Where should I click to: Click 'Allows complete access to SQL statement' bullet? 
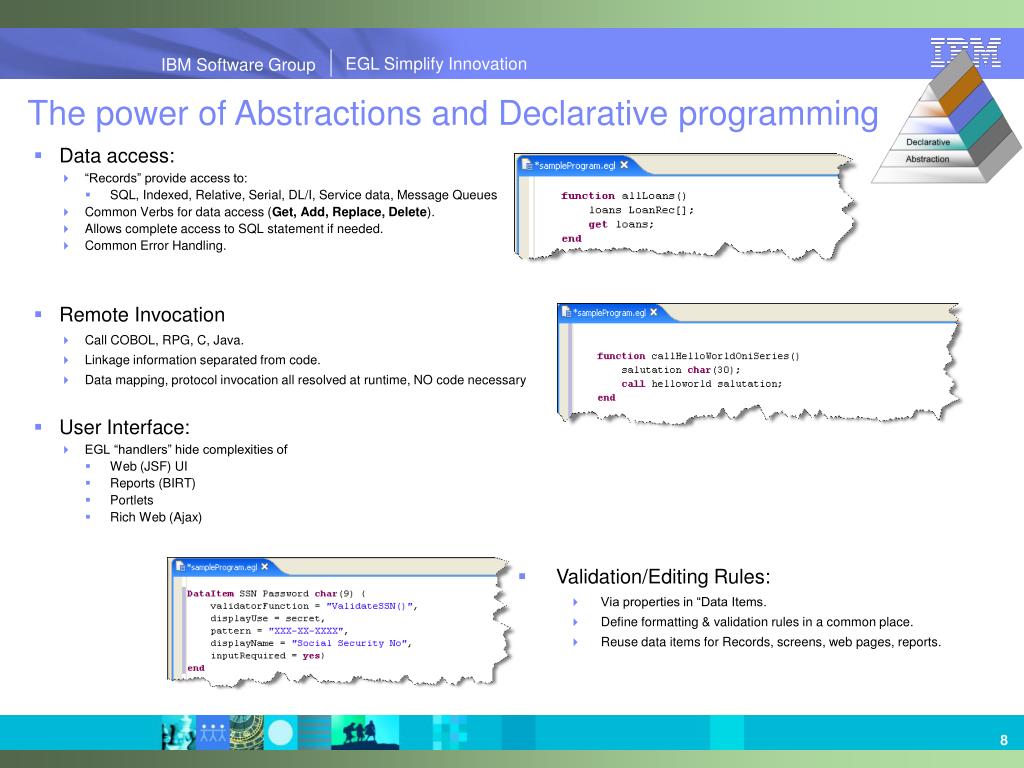[x=234, y=229]
